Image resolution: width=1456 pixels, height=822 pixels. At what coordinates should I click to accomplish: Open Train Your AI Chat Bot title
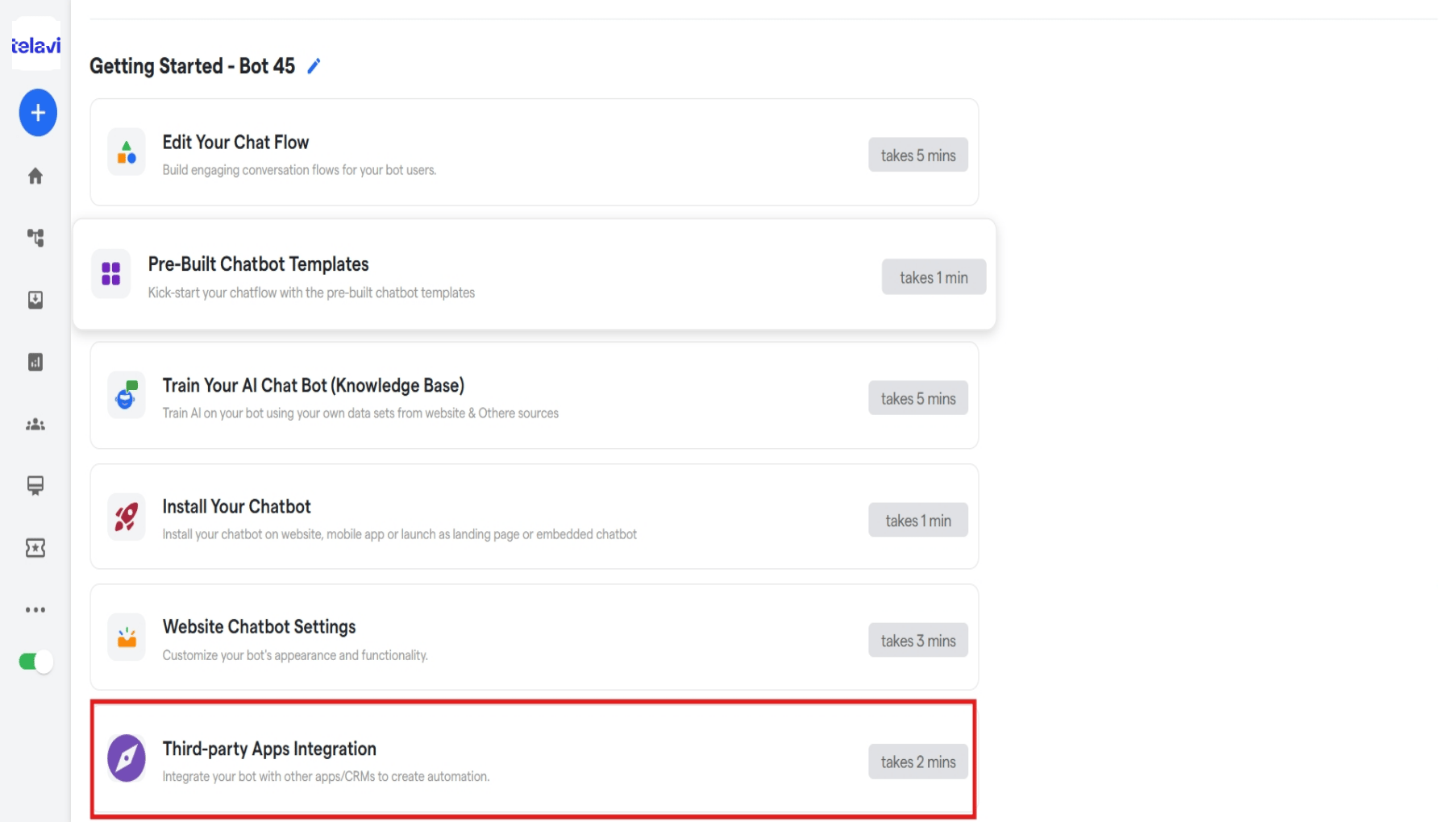(x=314, y=385)
